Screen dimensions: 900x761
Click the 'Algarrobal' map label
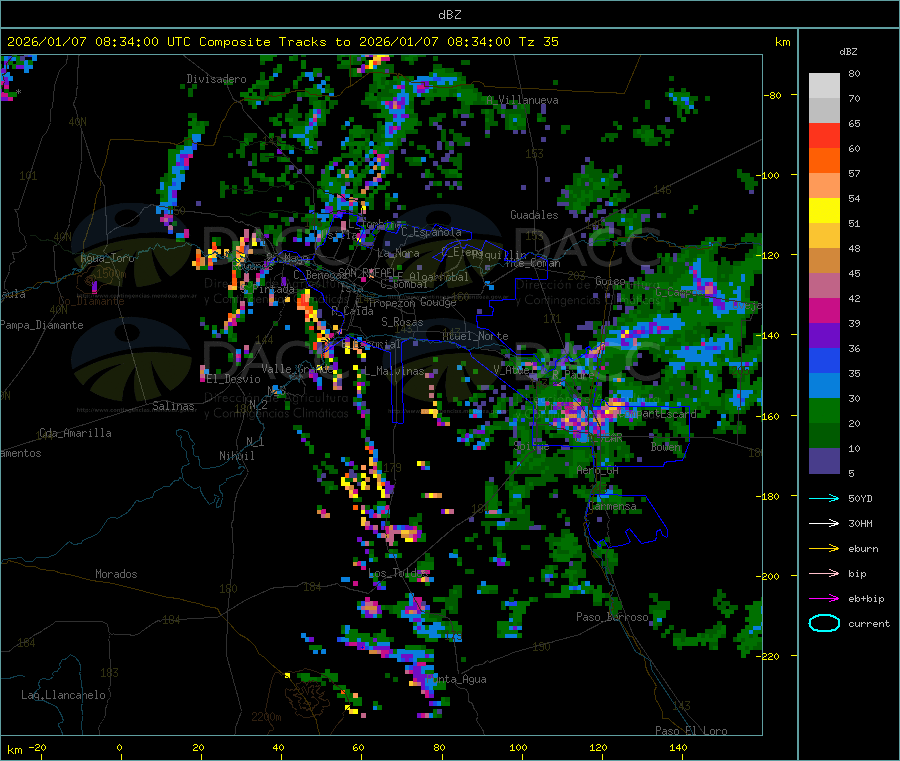439,277
